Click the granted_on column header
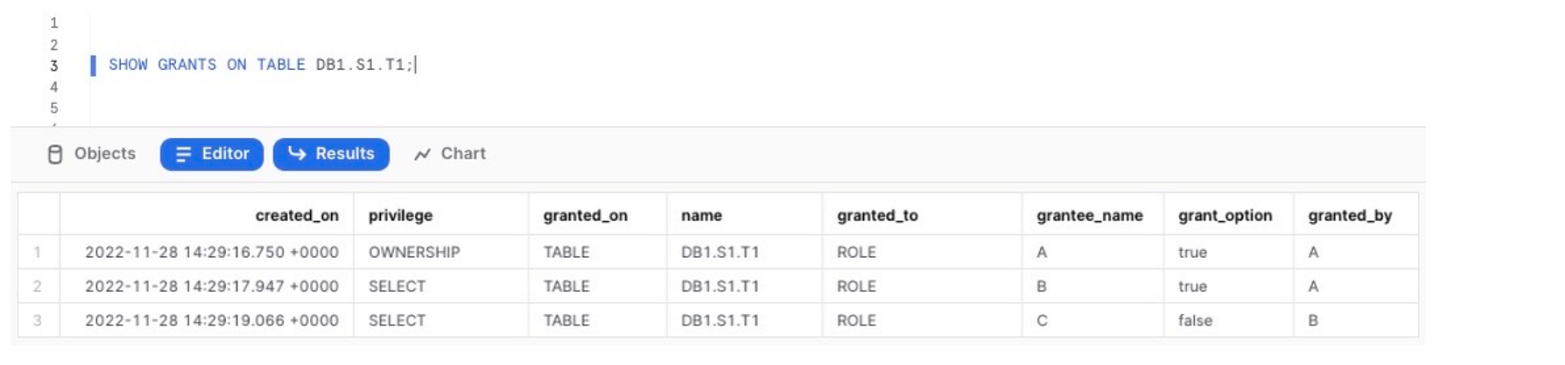 click(x=585, y=215)
